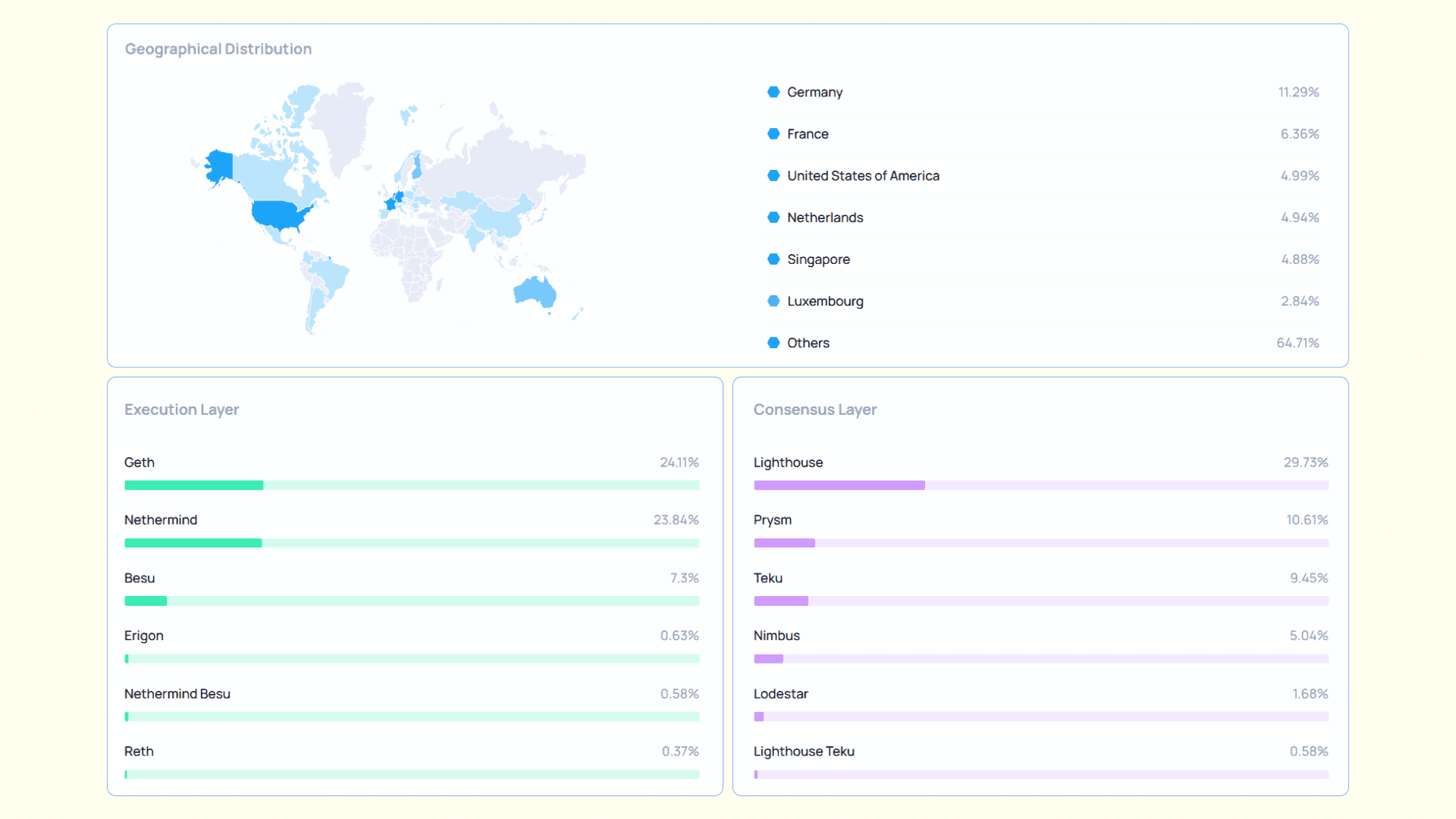Click Alaska region on the map
The image size is (1456, 819).
click(219, 166)
